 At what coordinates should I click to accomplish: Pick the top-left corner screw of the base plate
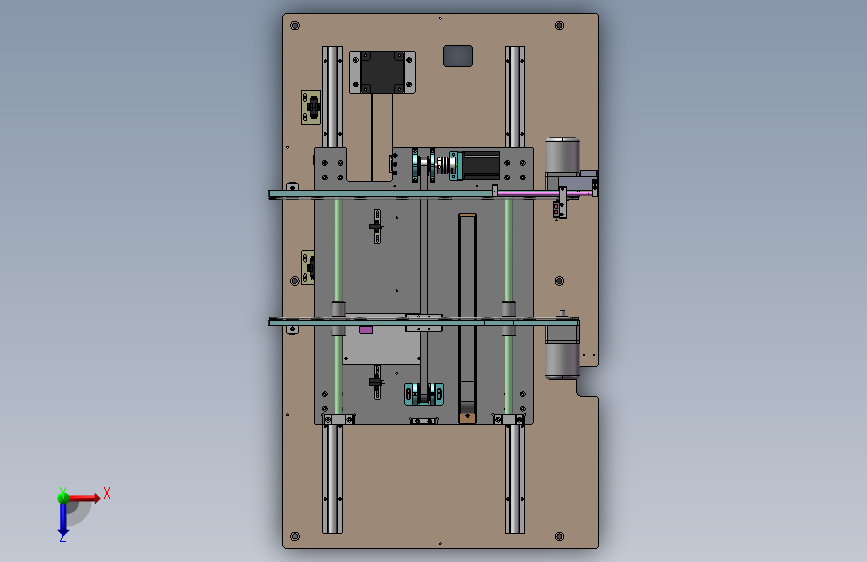pyautogui.click(x=295, y=25)
